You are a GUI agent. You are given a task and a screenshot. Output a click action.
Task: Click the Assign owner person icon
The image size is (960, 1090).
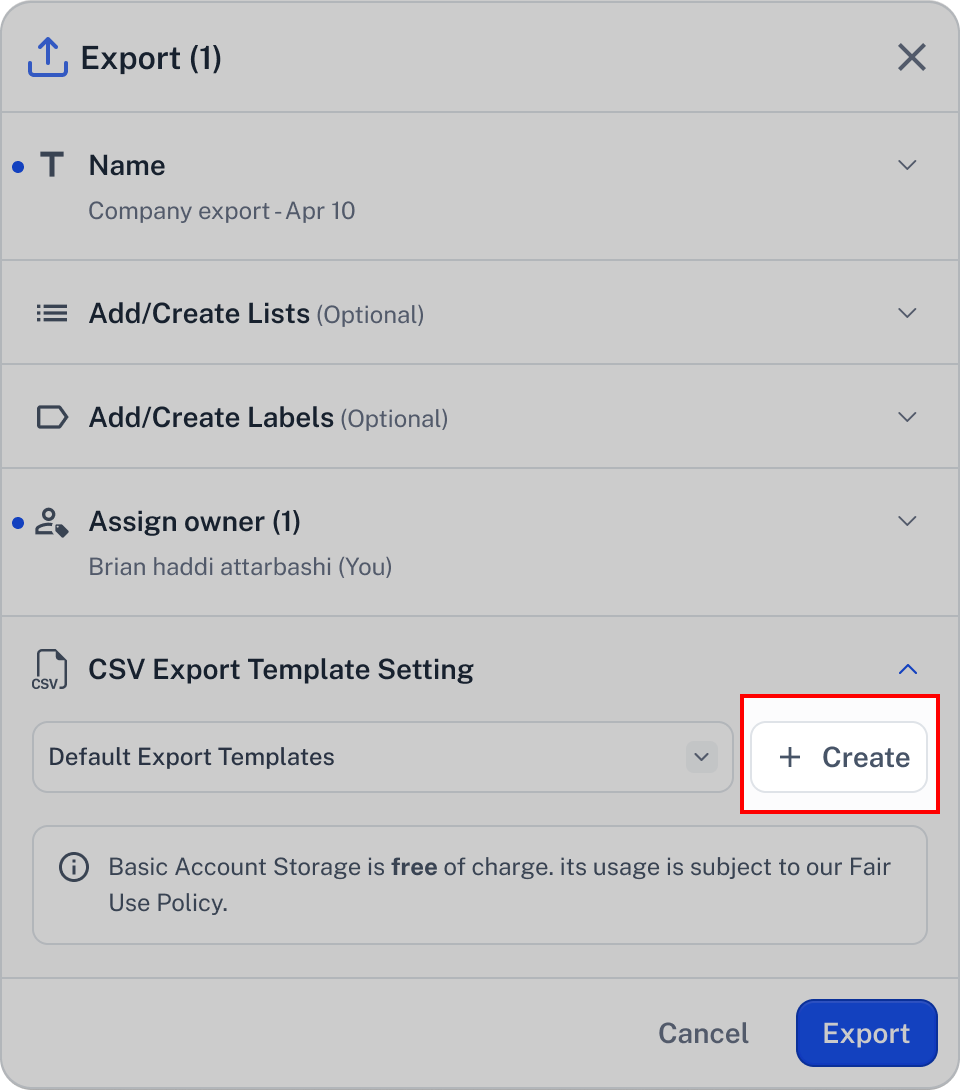[51, 522]
